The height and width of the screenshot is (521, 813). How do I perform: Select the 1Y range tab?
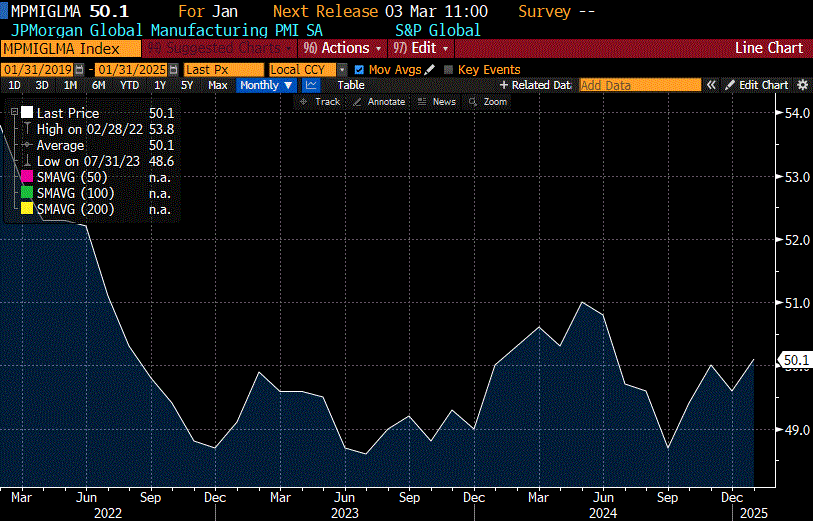coord(160,86)
